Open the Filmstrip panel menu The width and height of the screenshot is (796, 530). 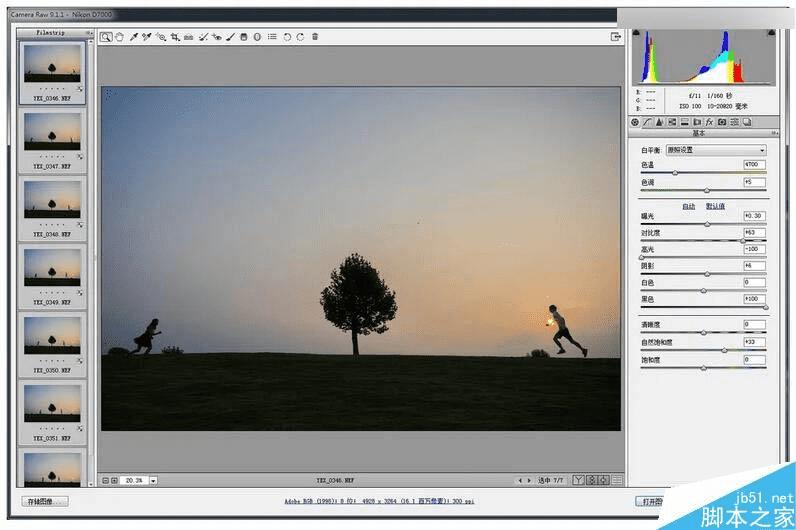coord(89,33)
